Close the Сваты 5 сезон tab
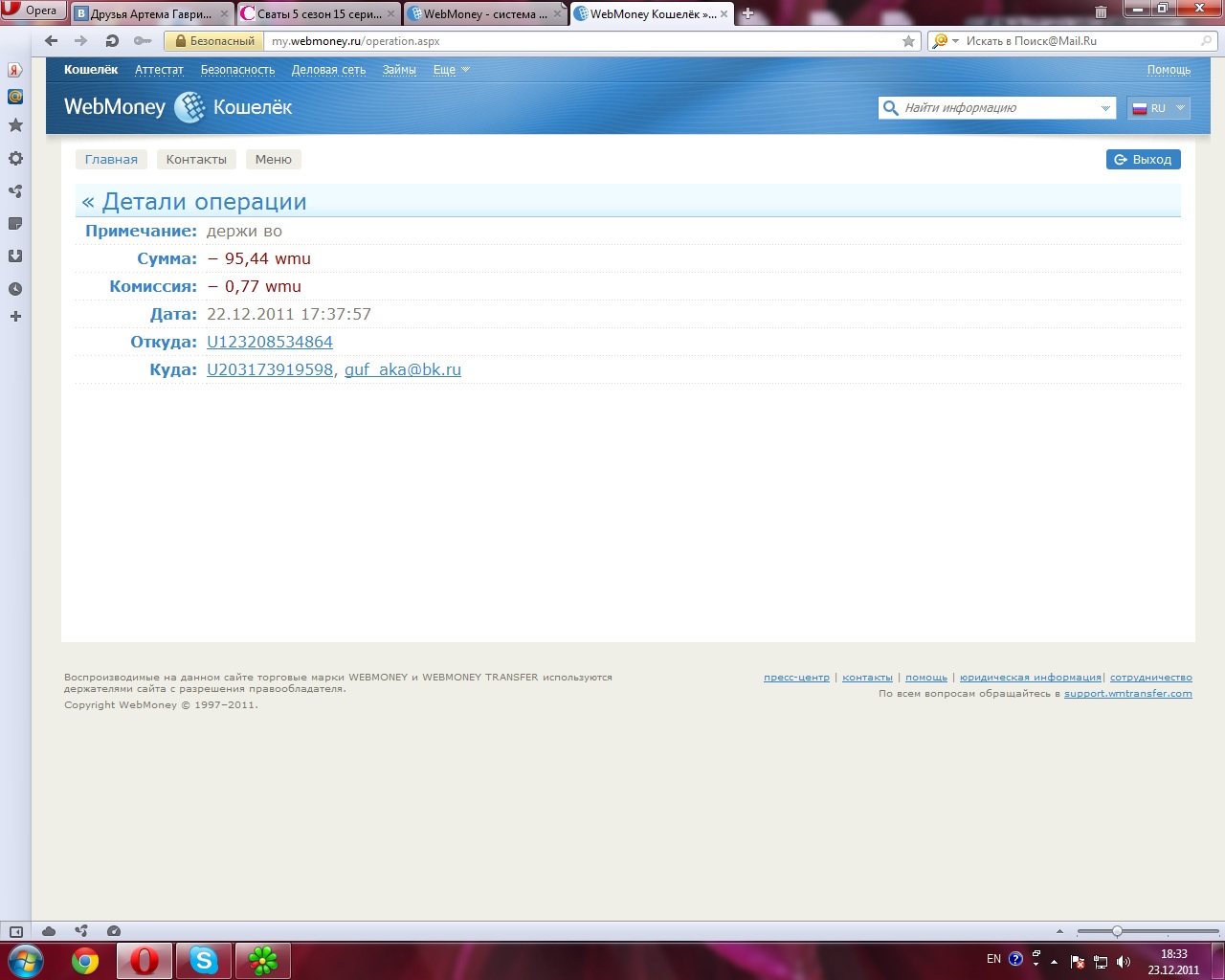The image size is (1225, 980). coord(390,14)
